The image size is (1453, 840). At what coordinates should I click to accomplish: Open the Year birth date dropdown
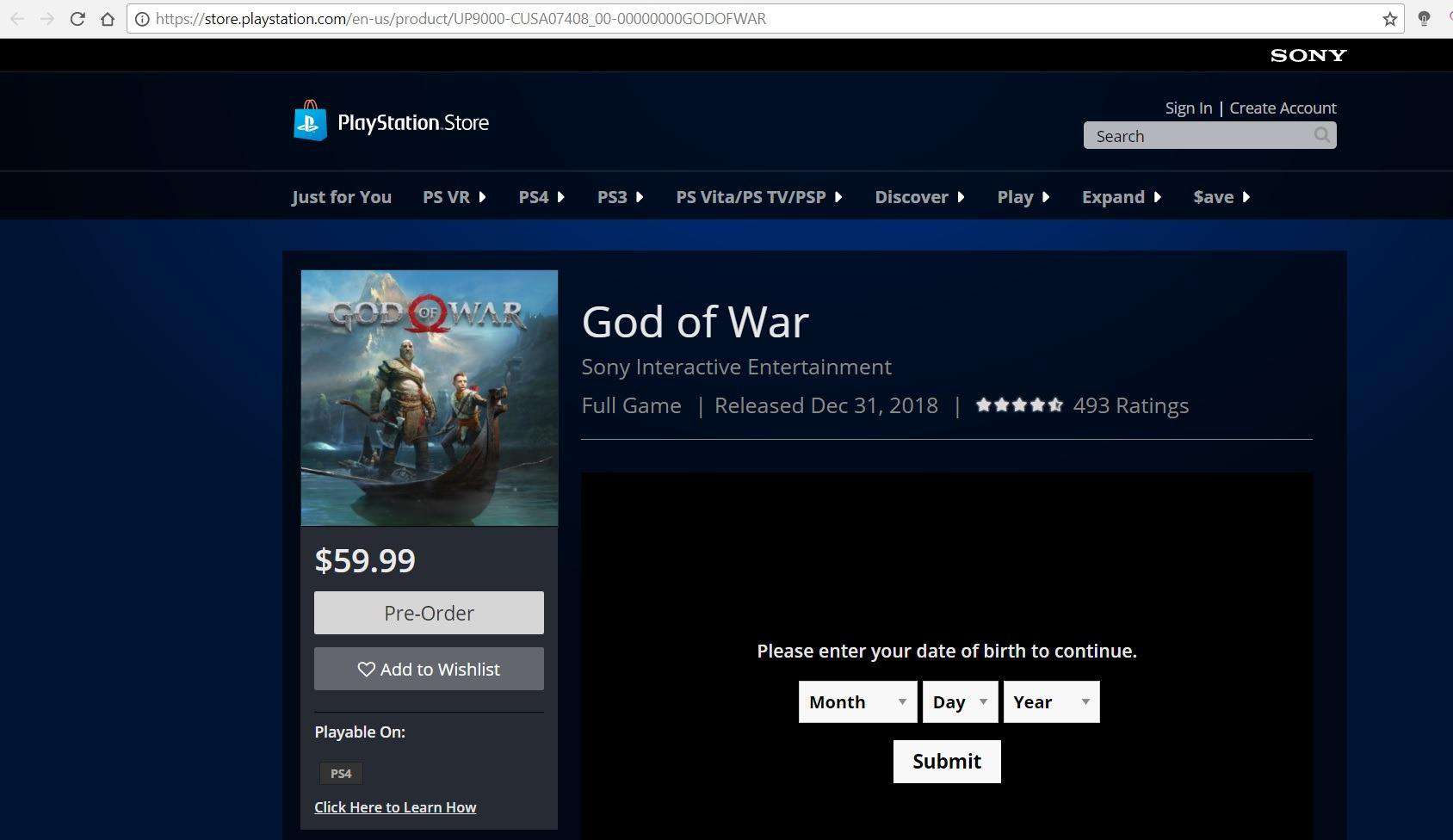(1051, 701)
